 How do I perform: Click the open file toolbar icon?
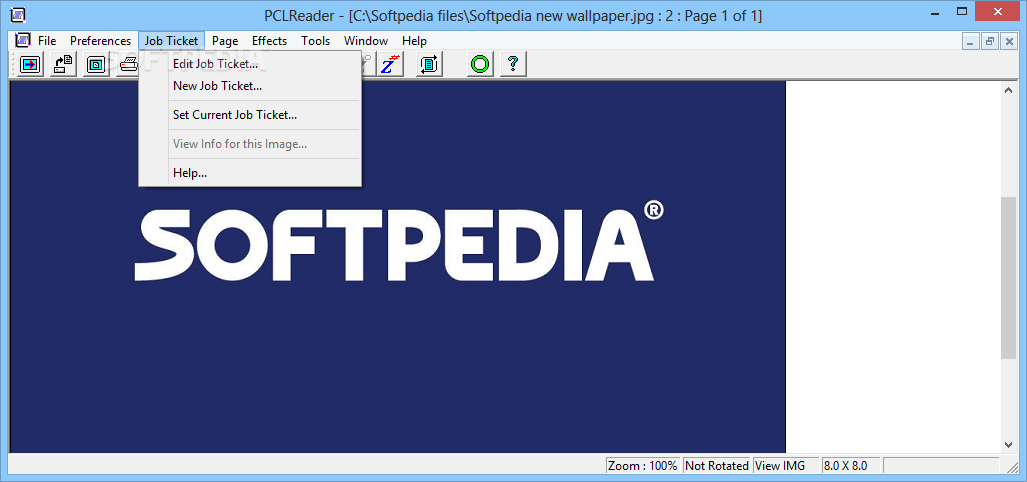pos(30,64)
